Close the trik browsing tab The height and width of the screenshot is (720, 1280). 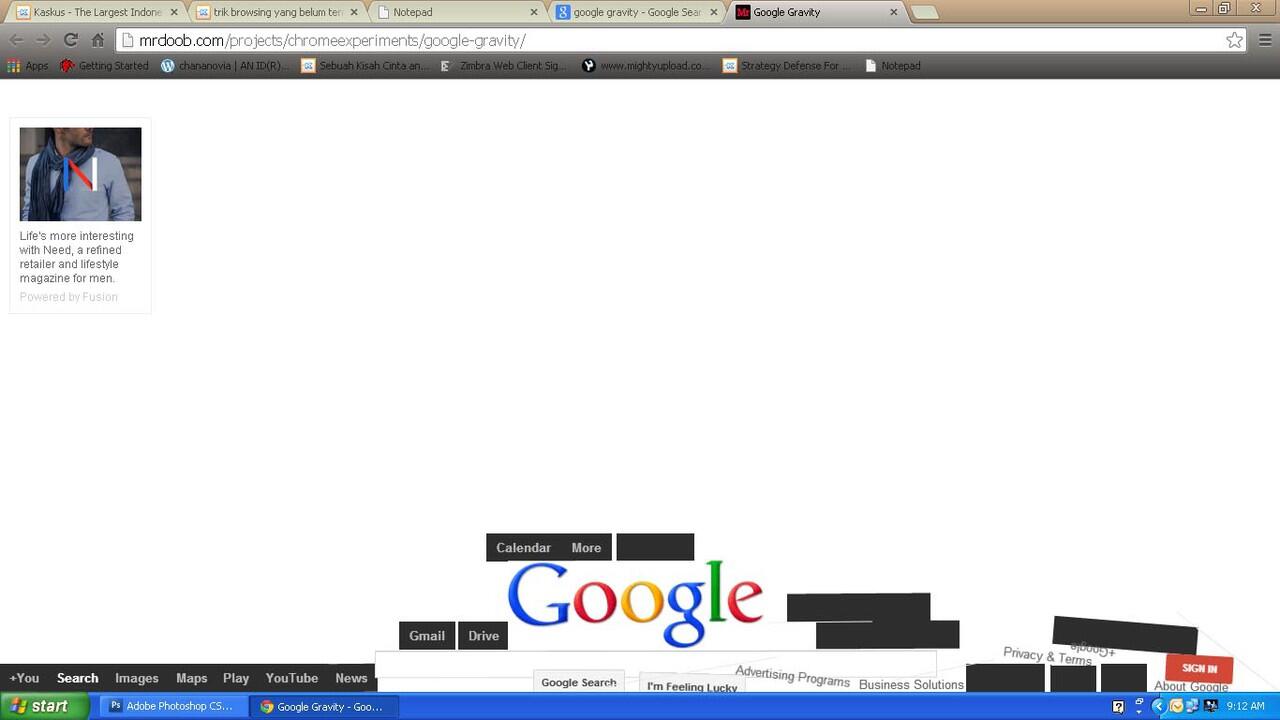[x=353, y=12]
